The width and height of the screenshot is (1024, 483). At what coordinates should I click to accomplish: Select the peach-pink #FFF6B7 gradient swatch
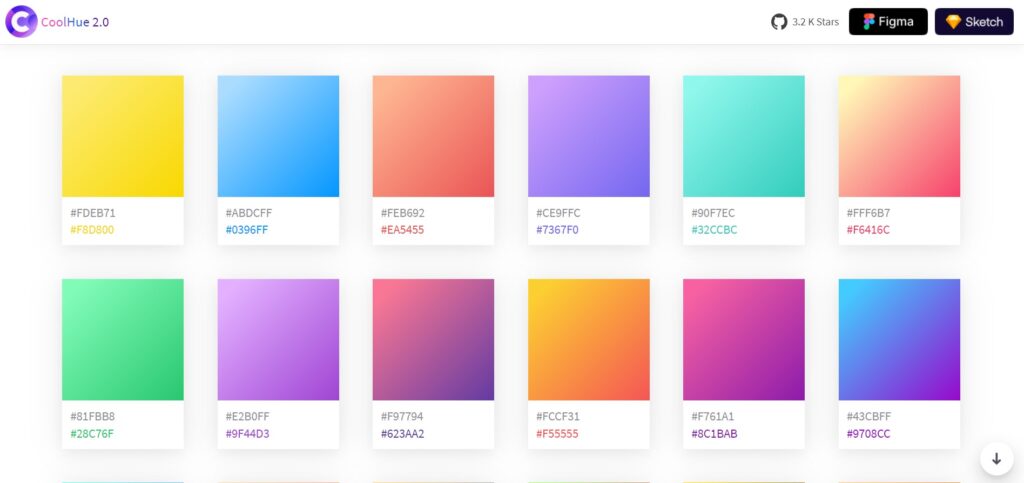[x=899, y=136]
